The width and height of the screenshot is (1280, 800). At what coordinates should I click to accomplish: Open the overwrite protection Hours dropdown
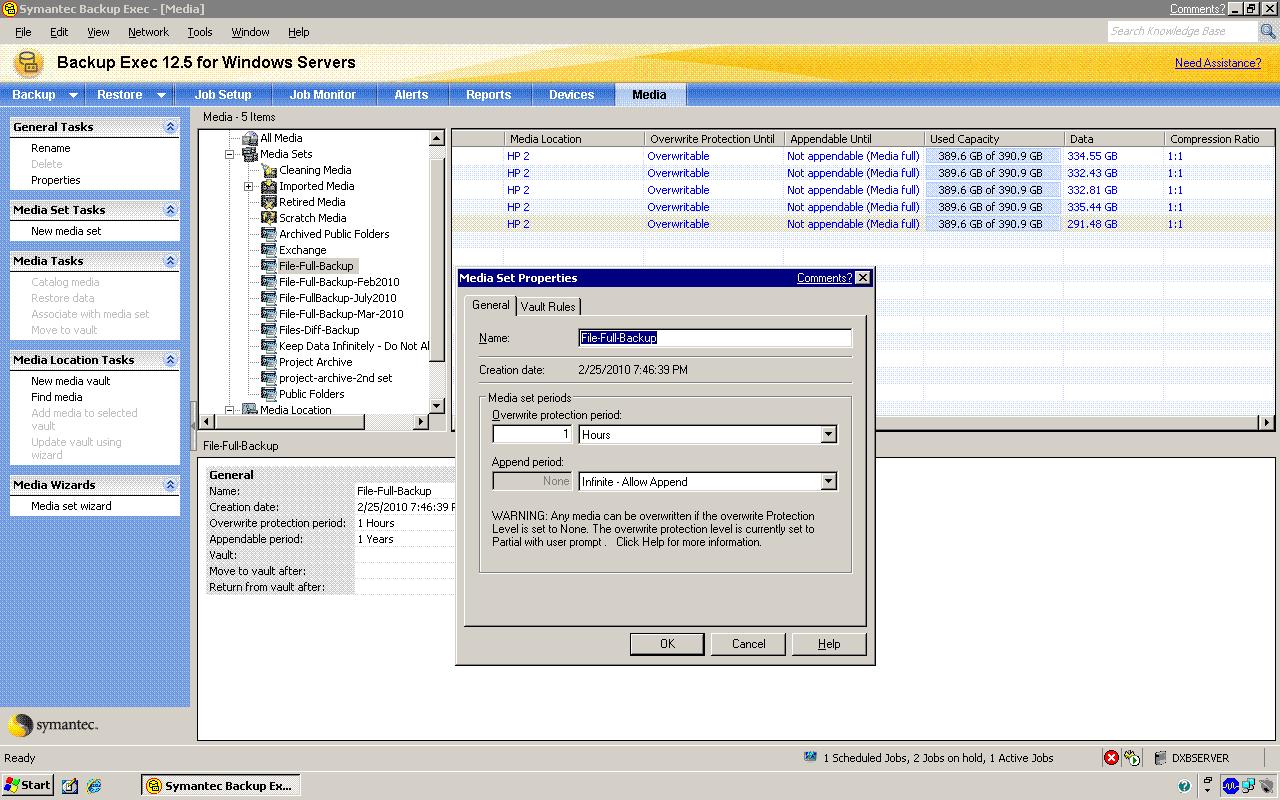click(x=828, y=435)
